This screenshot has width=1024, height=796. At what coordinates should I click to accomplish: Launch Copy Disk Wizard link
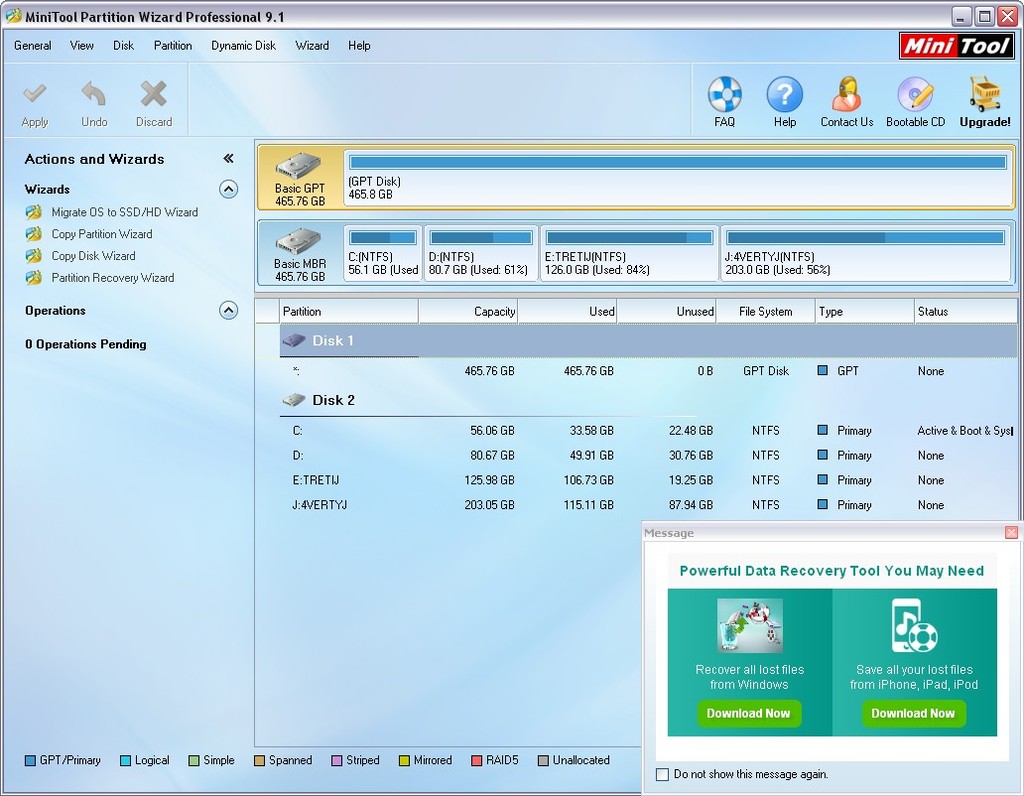pyautogui.click(x=93, y=256)
